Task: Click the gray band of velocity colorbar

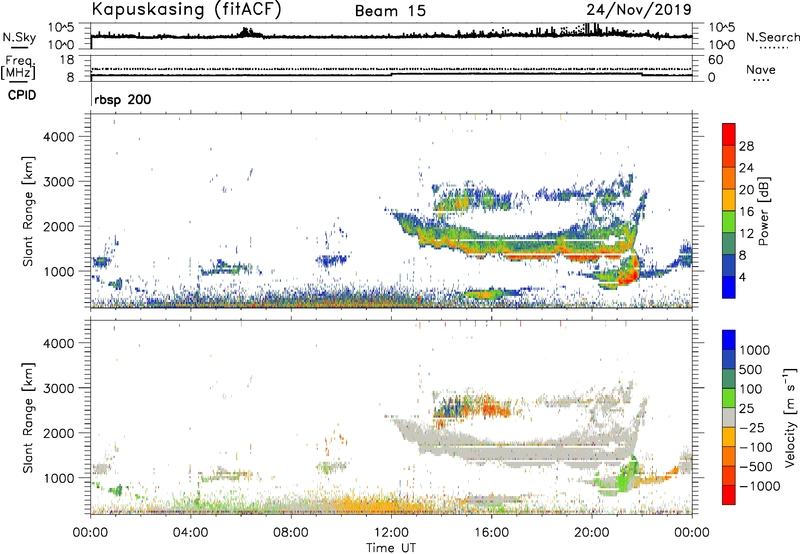Action: (x=729, y=417)
